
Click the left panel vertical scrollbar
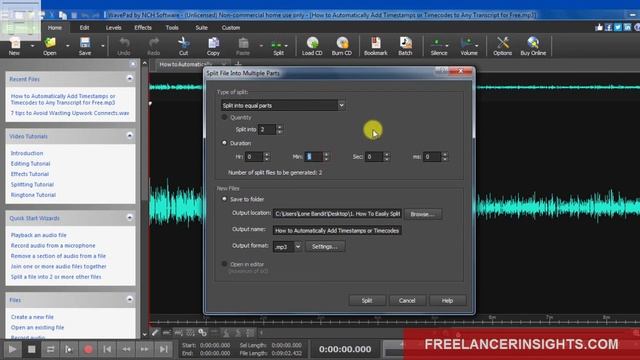point(144,199)
